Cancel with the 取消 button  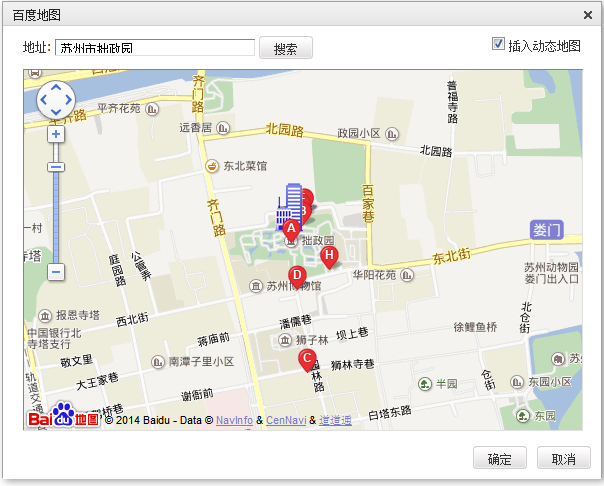click(563, 459)
